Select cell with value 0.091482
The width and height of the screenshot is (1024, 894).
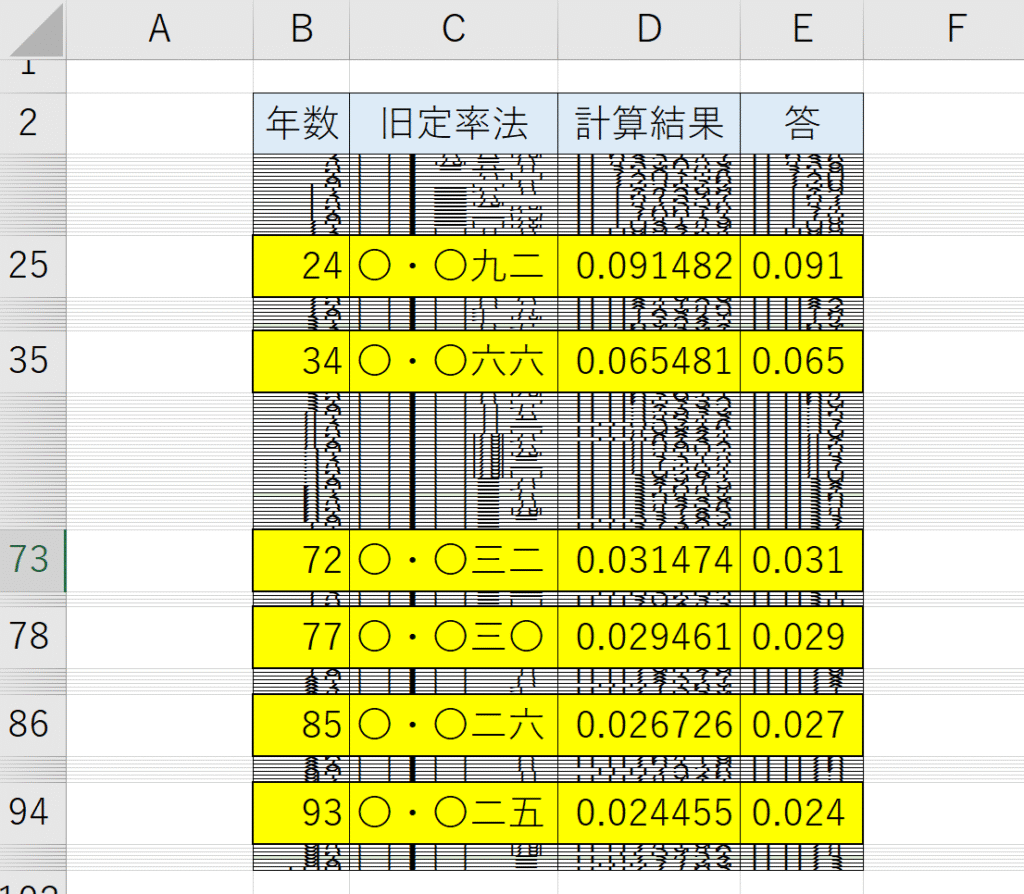pos(648,266)
